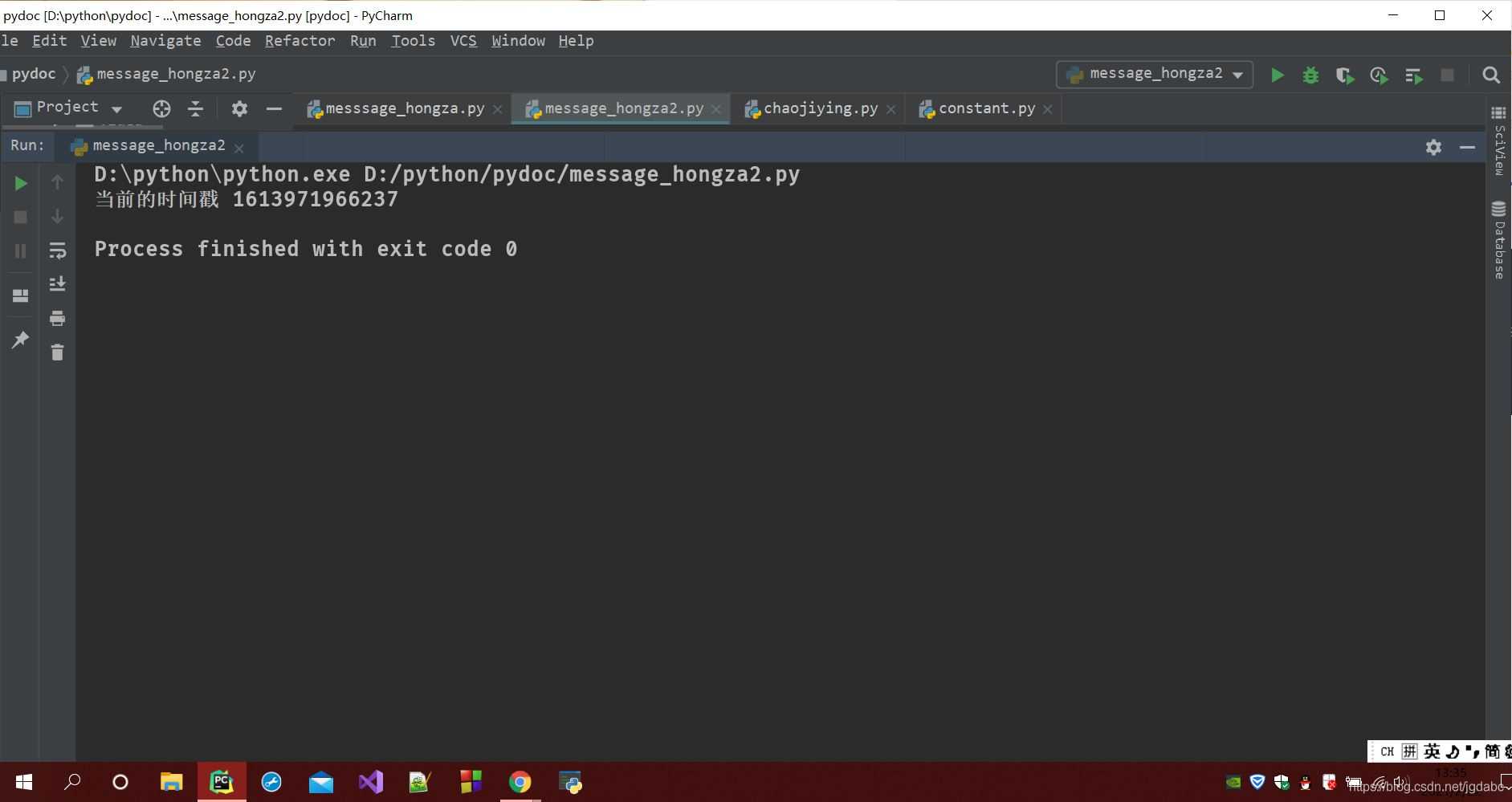Open the Profiler run icon
The width and height of the screenshot is (1512, 802).
(x=1380, y=75)
